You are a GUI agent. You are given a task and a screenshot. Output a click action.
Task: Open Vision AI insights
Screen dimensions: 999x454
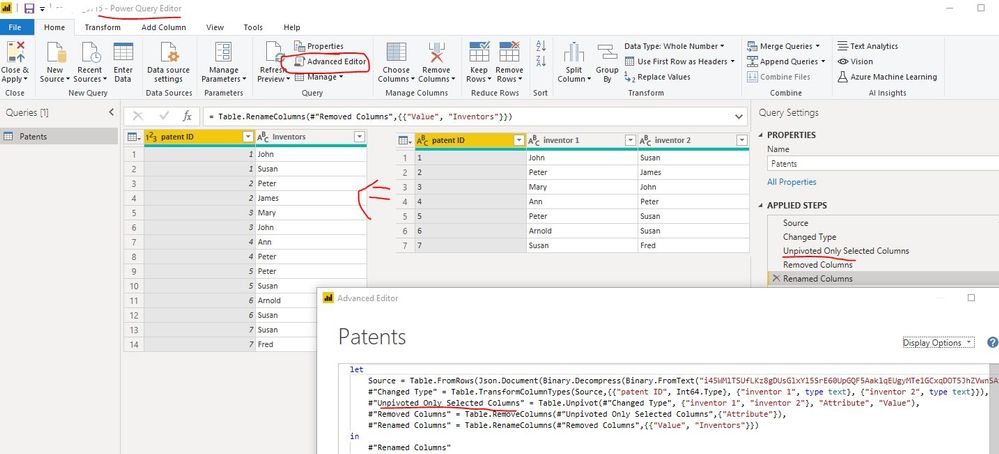tap(855, 62)
